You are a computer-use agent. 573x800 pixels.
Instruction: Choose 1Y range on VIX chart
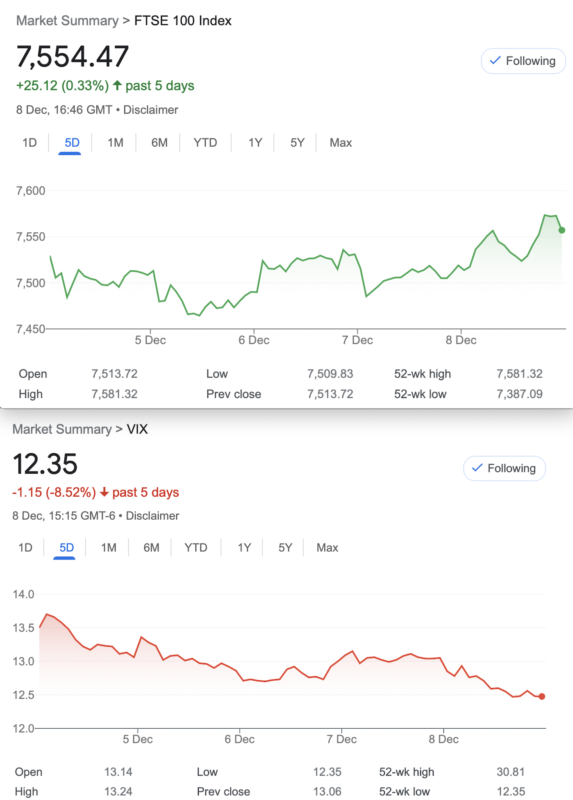[x=244, y=548]
